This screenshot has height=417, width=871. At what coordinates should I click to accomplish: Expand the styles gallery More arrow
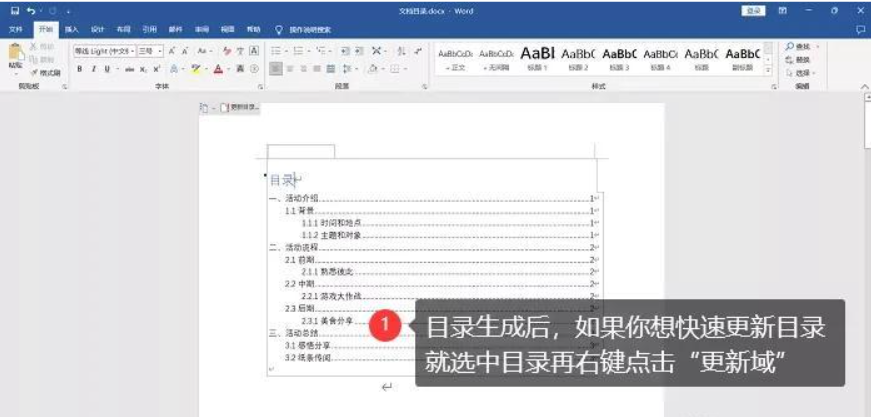click(768, 71)
